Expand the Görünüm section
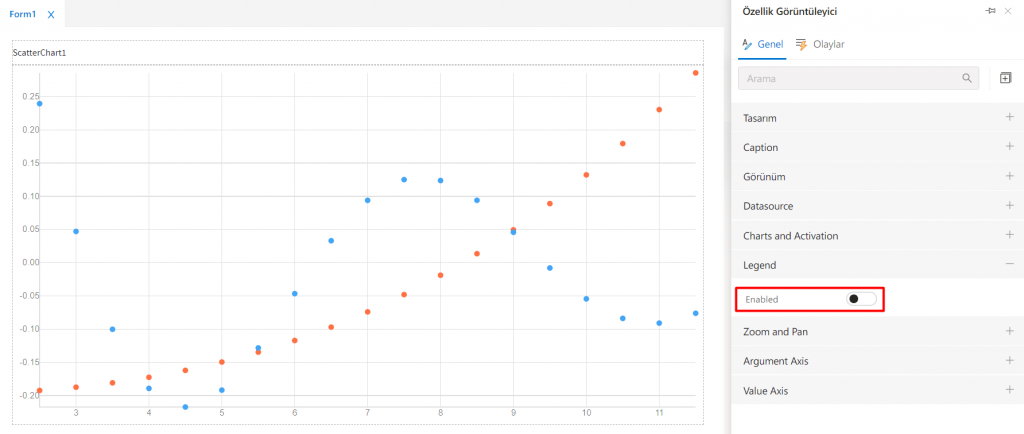This screenshot has width=1024, height=434. point(1009,176)
